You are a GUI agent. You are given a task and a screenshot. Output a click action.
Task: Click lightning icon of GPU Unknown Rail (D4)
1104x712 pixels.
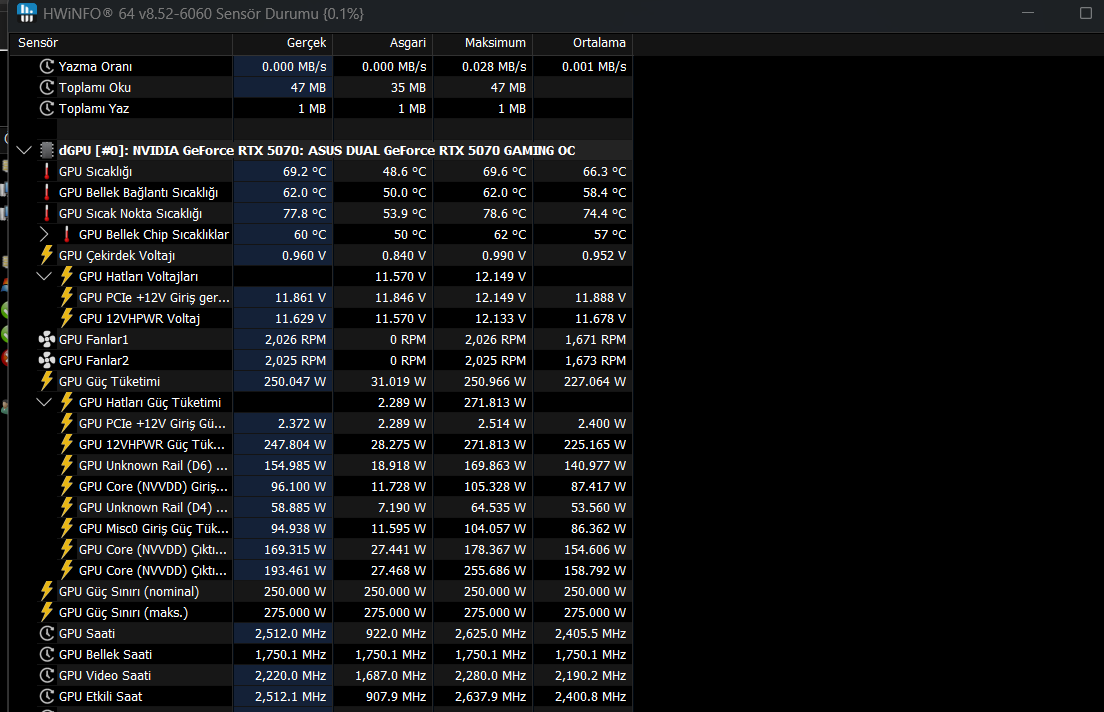pyautogui.click(x=67, y=507)
